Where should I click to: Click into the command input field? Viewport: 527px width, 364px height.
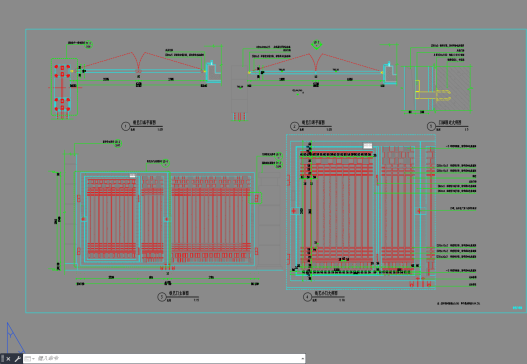pos(168,359)
